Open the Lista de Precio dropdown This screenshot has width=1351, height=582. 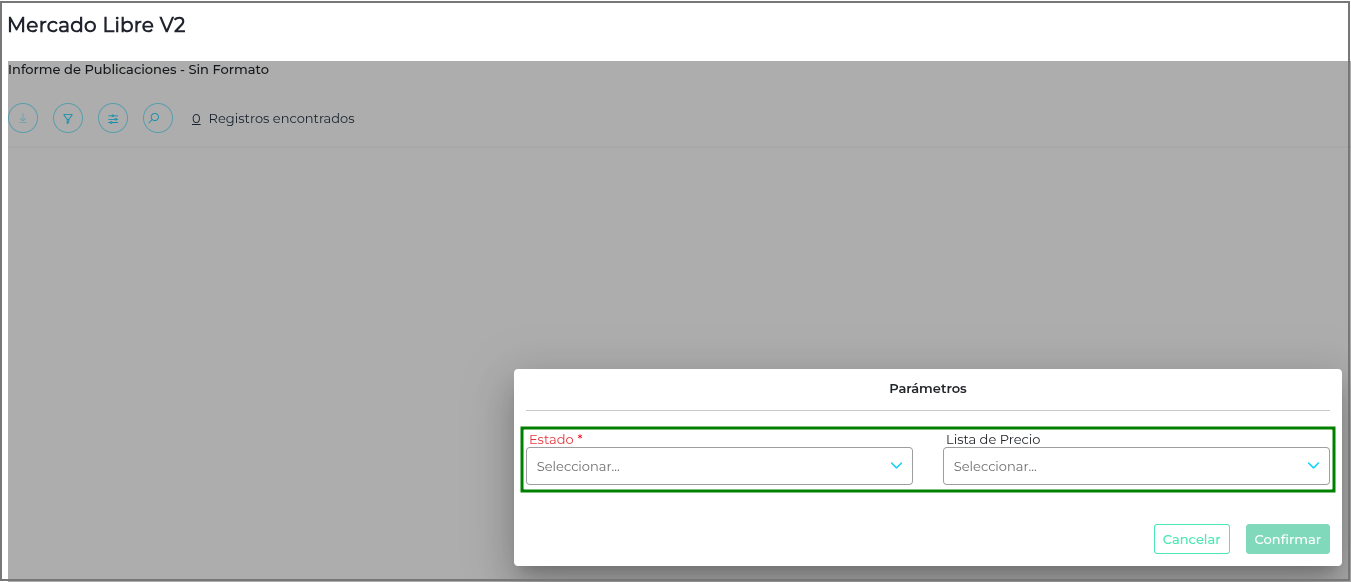[x=1136, y=466]
